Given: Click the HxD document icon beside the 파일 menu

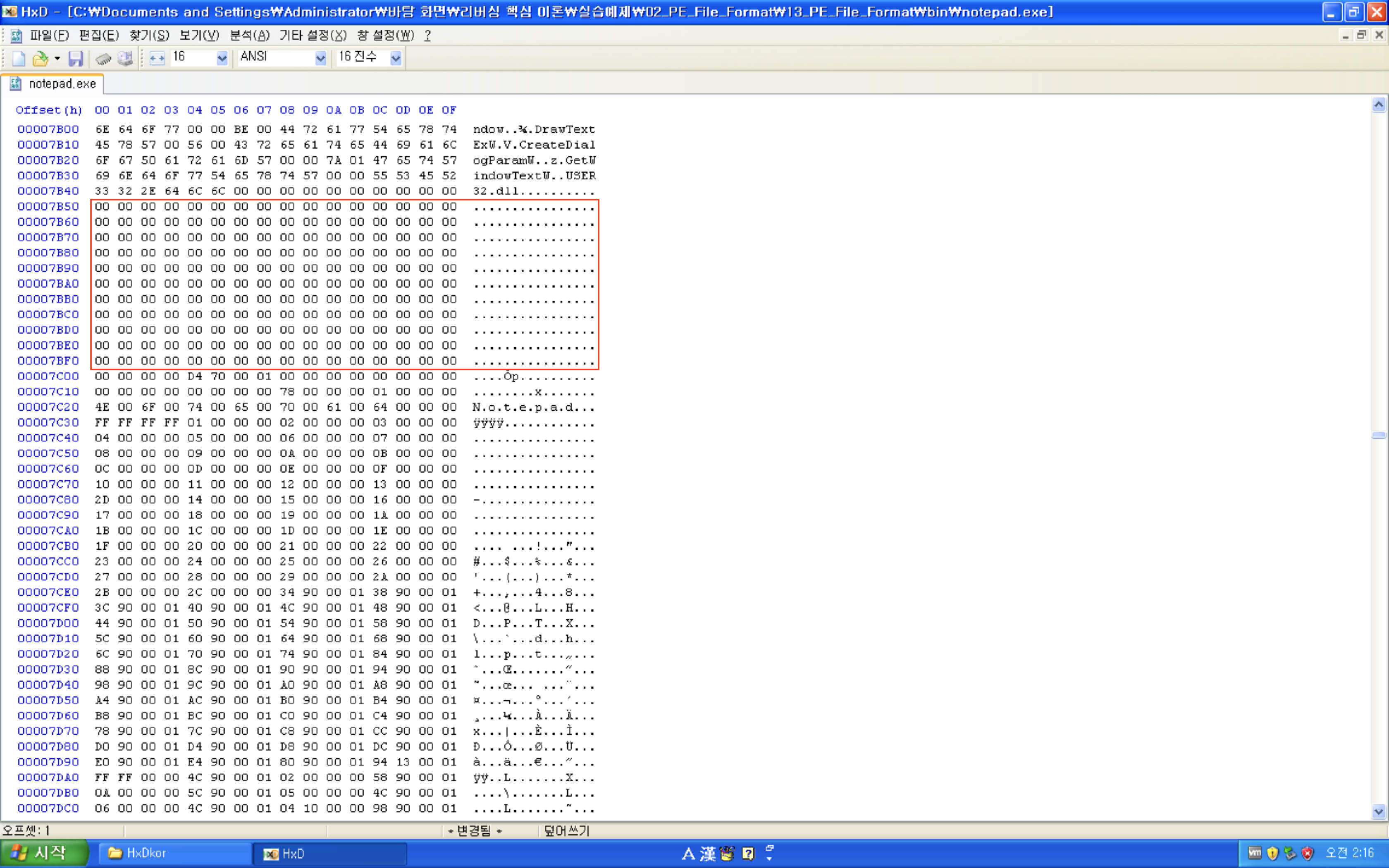Looking at the screenshot, I should pyautogui.click(x=16, y=36).
